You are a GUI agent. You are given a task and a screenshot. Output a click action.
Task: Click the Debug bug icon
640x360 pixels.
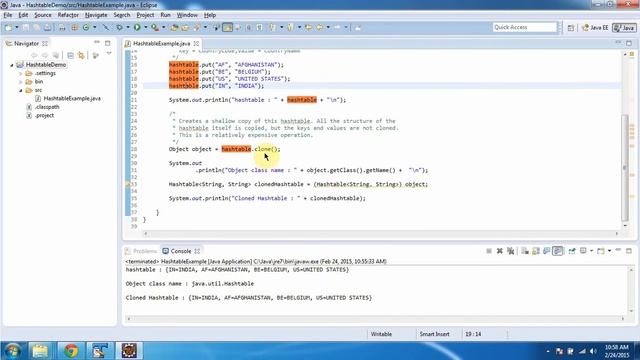[120, 27]
